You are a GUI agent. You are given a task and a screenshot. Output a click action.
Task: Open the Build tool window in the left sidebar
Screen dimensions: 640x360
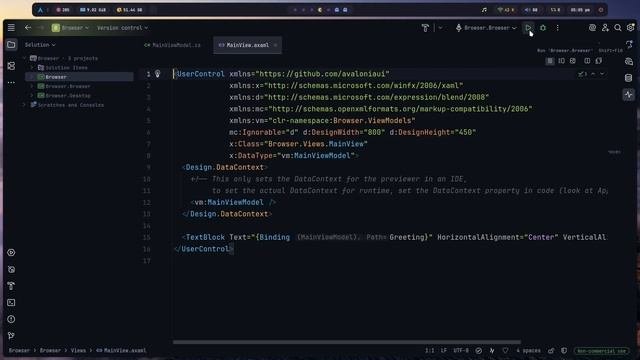[x=11, y=286]
